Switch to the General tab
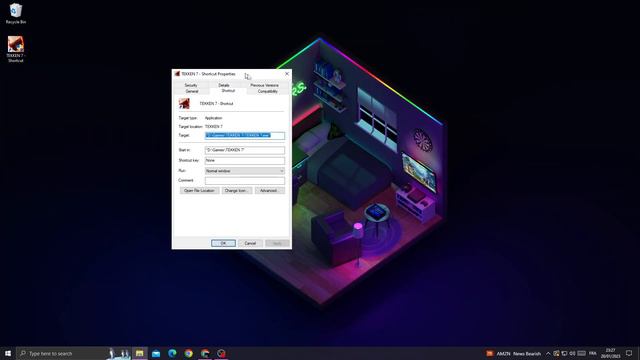This screenshot has height=360, width=640. [x=192, y=91]
